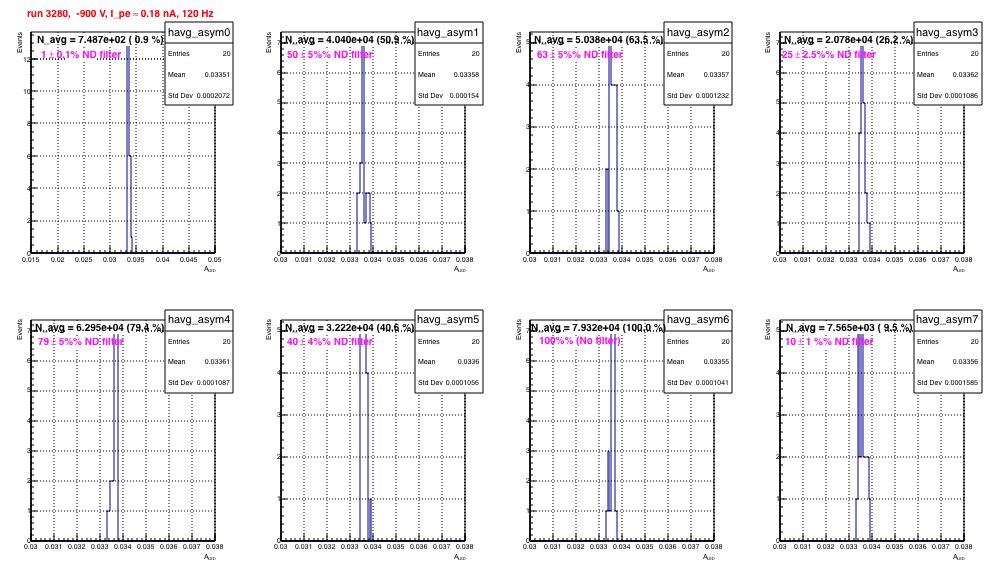Pick the magenta 25 ± 2.5% ND filter label

pos(829,55)
